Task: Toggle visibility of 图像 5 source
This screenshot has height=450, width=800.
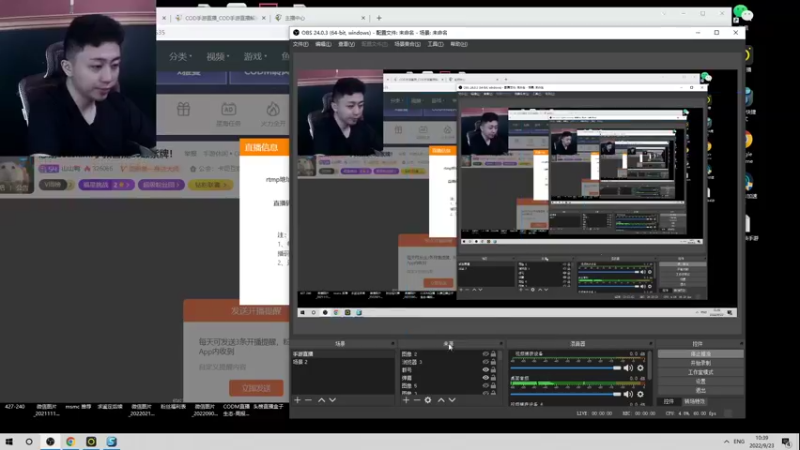Action: point(485,386)
